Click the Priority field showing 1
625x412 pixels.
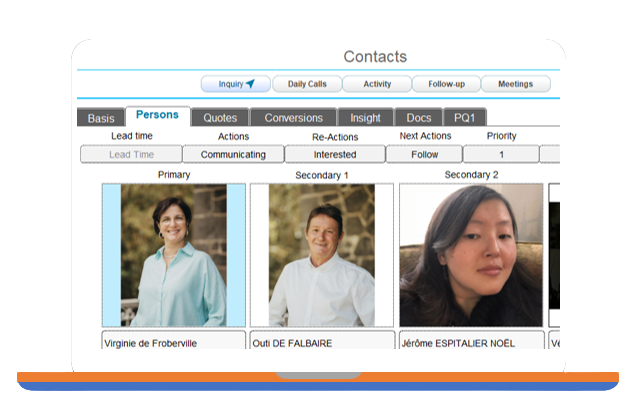click(501, 155)
